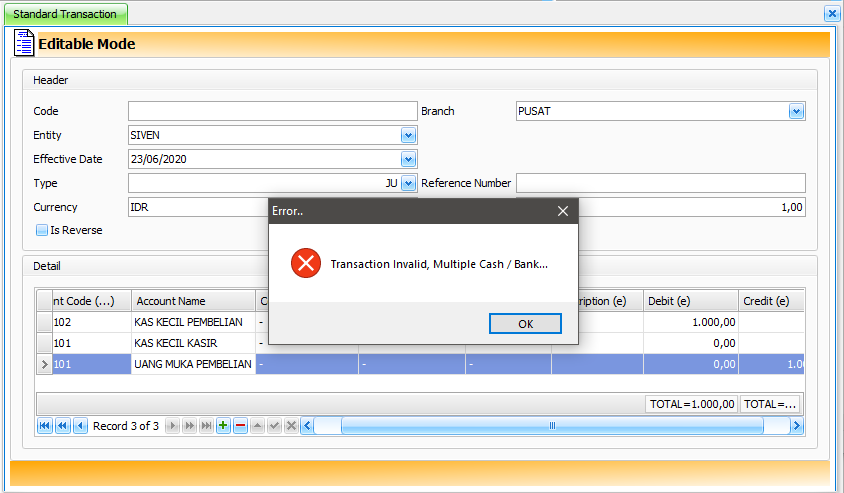The width and height of the screenshot is (844, 493).
Task: Cancel edit with grey X icon
Action: coord(291,426)
